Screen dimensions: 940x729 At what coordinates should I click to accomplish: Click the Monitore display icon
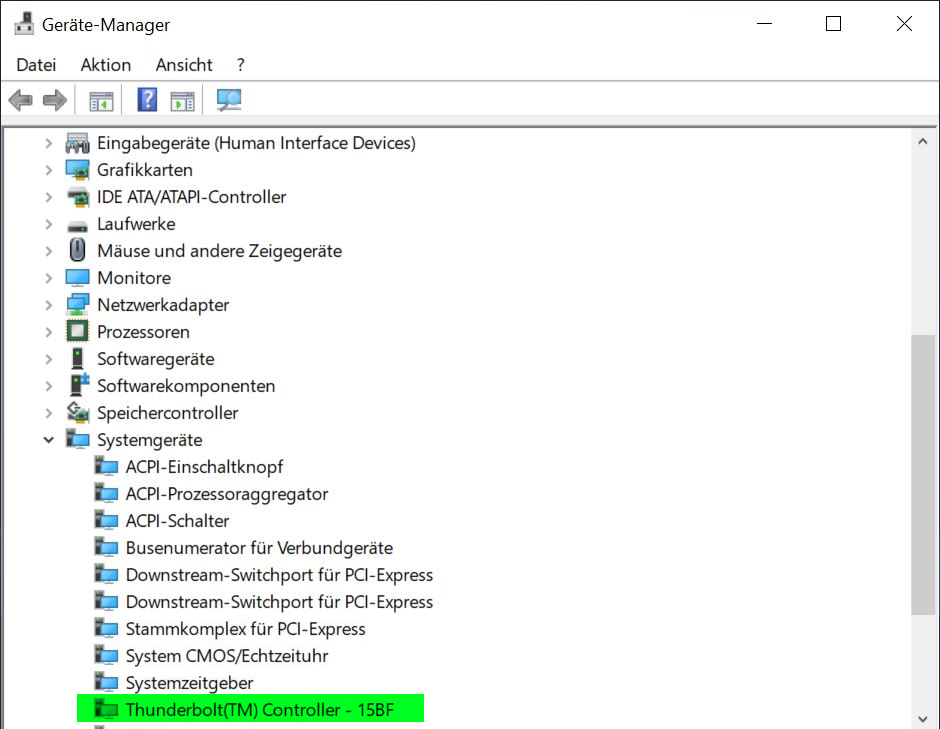tap(77, 278)
